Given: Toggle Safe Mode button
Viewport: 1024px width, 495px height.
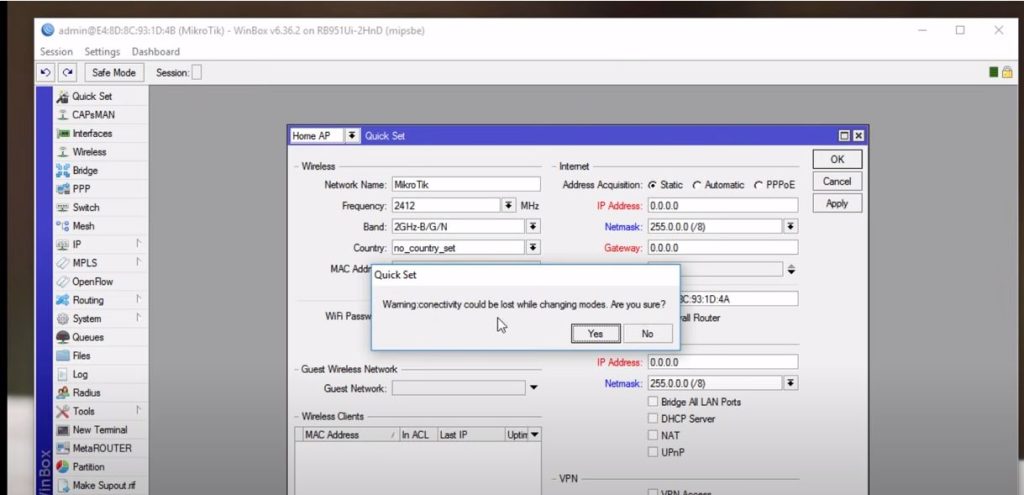Looking at the screenshot, I should coord(114,72).
